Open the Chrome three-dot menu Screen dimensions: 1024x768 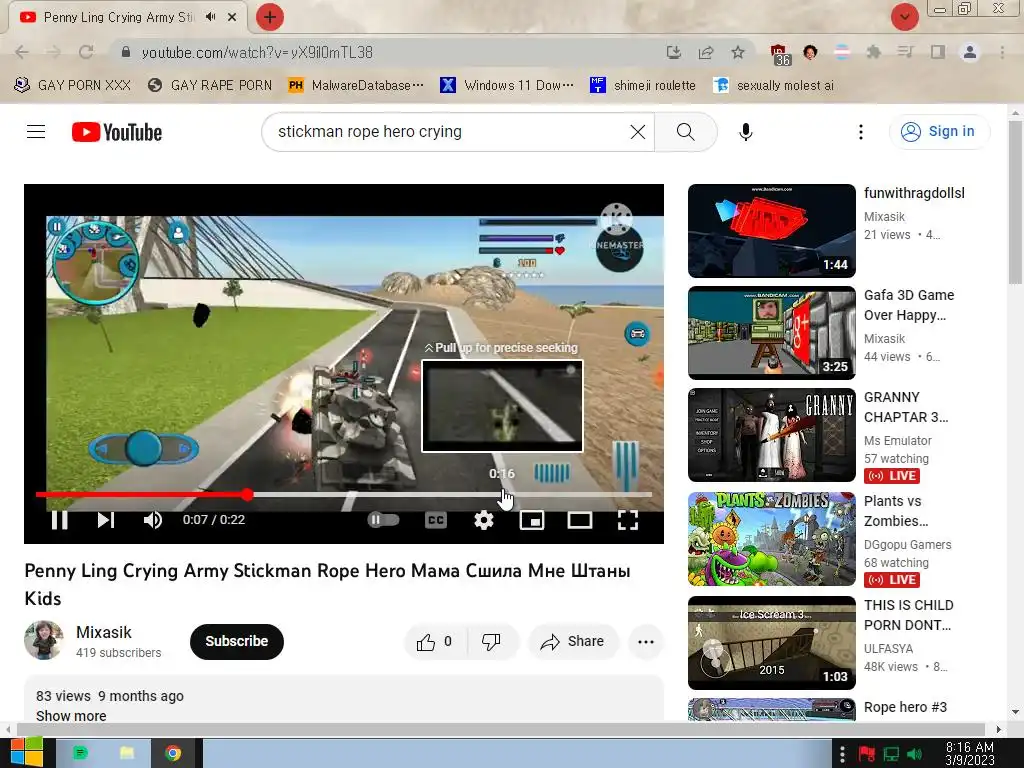click(x=1002, y=52)
